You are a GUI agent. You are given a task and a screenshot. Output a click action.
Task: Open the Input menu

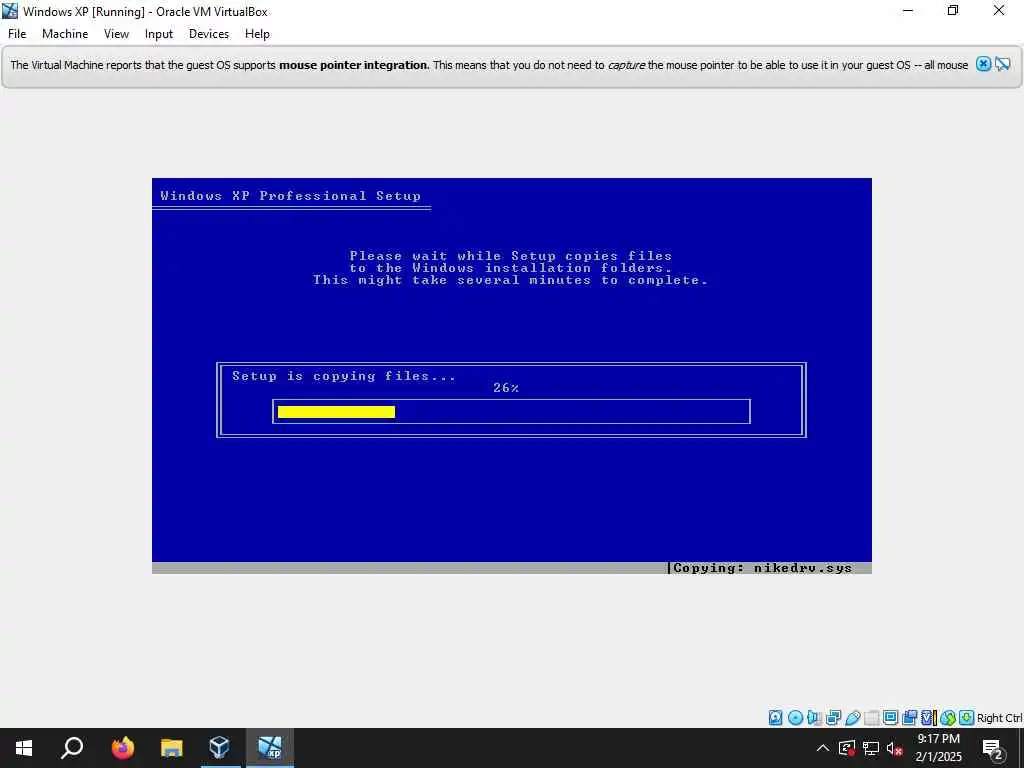tap(159, 34)
